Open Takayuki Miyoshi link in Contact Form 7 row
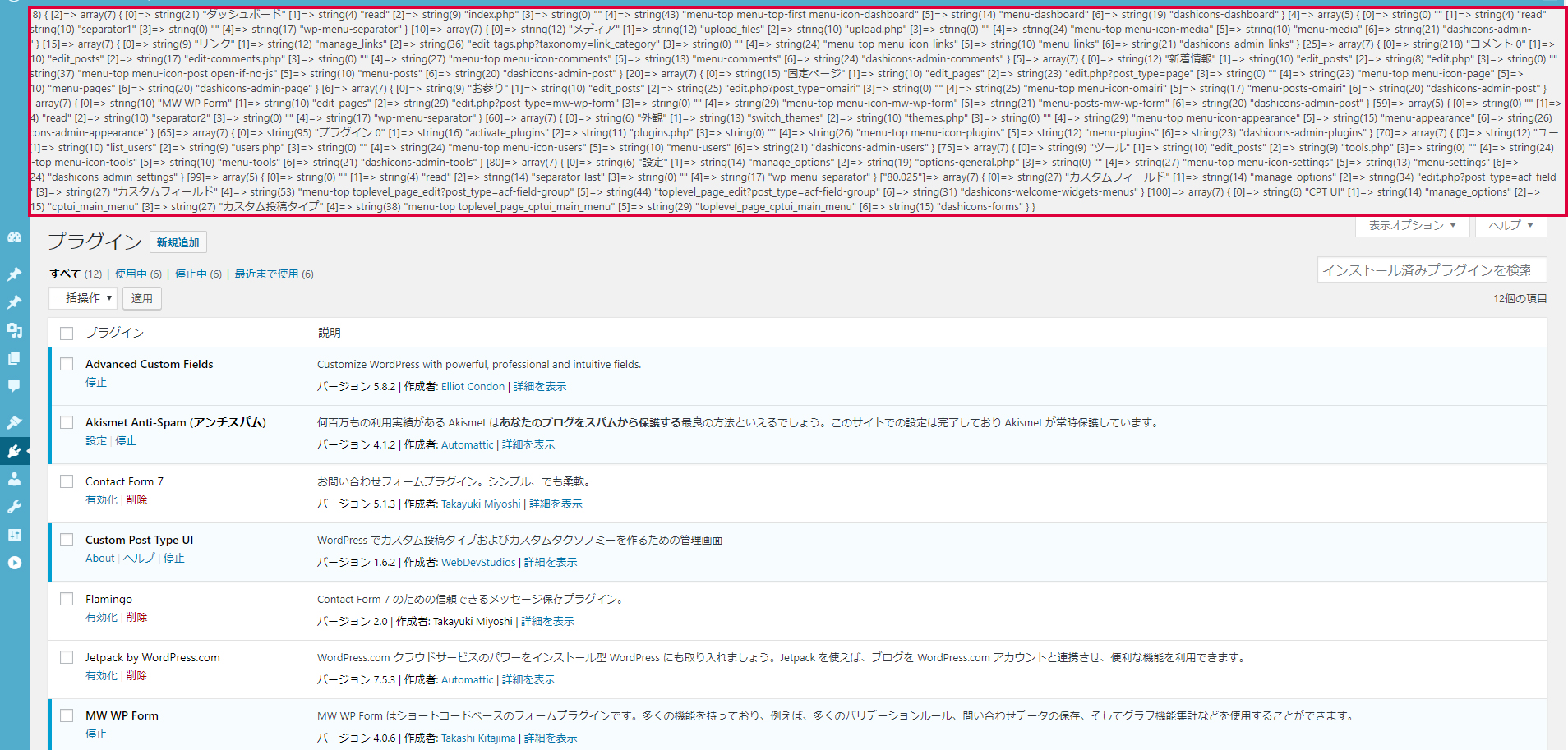This screenshot has width=1568, height=750. click(481, 504)
